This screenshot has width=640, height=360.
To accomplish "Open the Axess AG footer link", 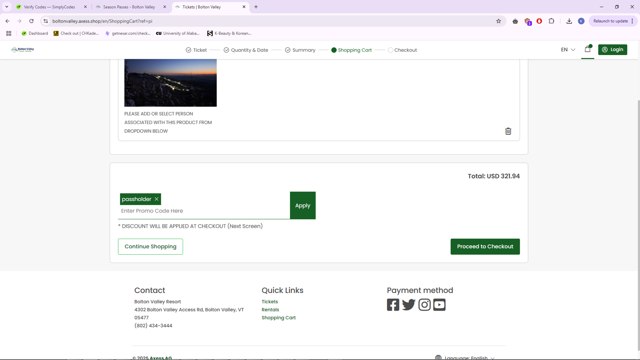I will 160,358.
